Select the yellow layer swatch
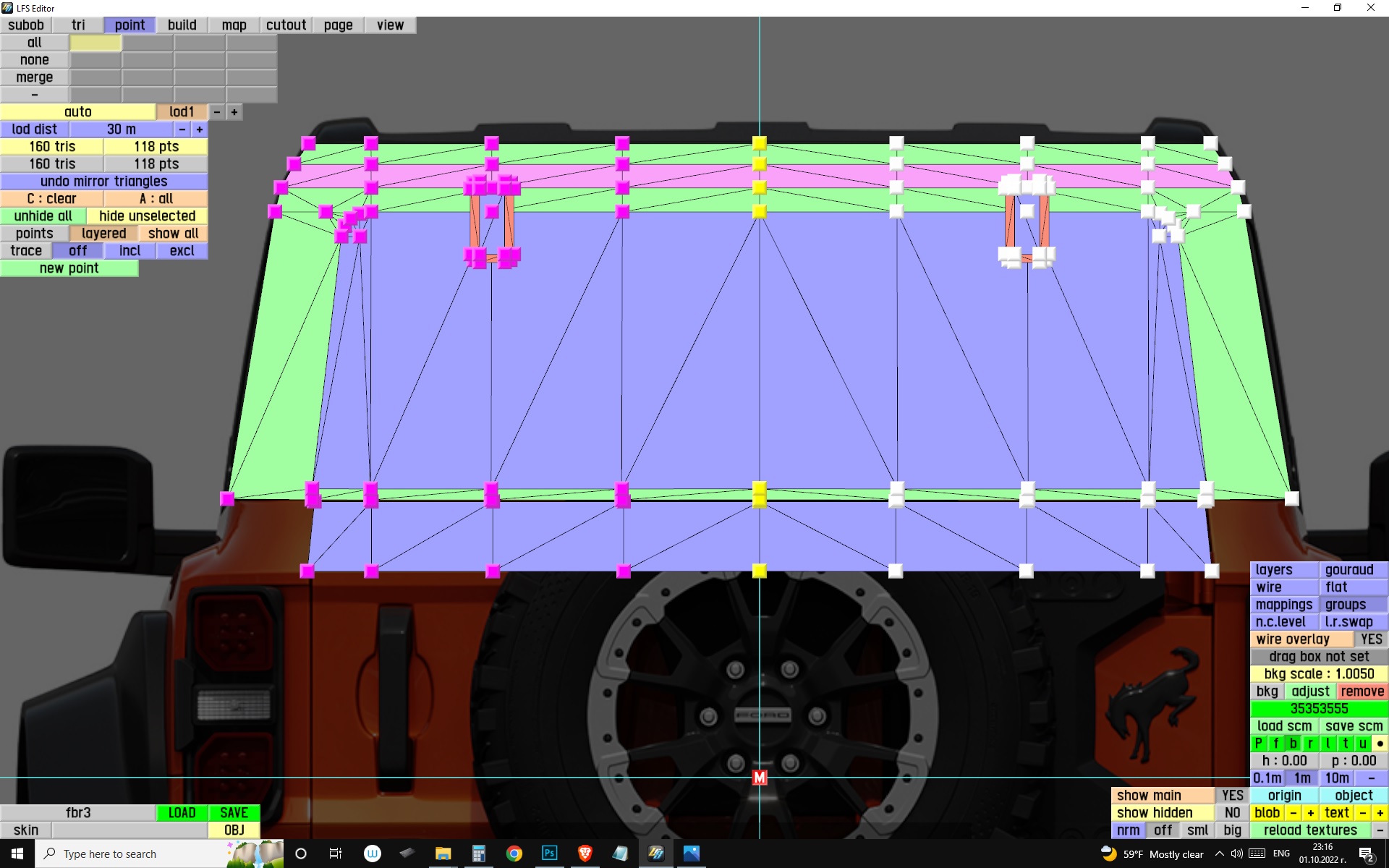The width and height of the screenshot is (1389, 868). pyautogui.click(x=95, y=43)
